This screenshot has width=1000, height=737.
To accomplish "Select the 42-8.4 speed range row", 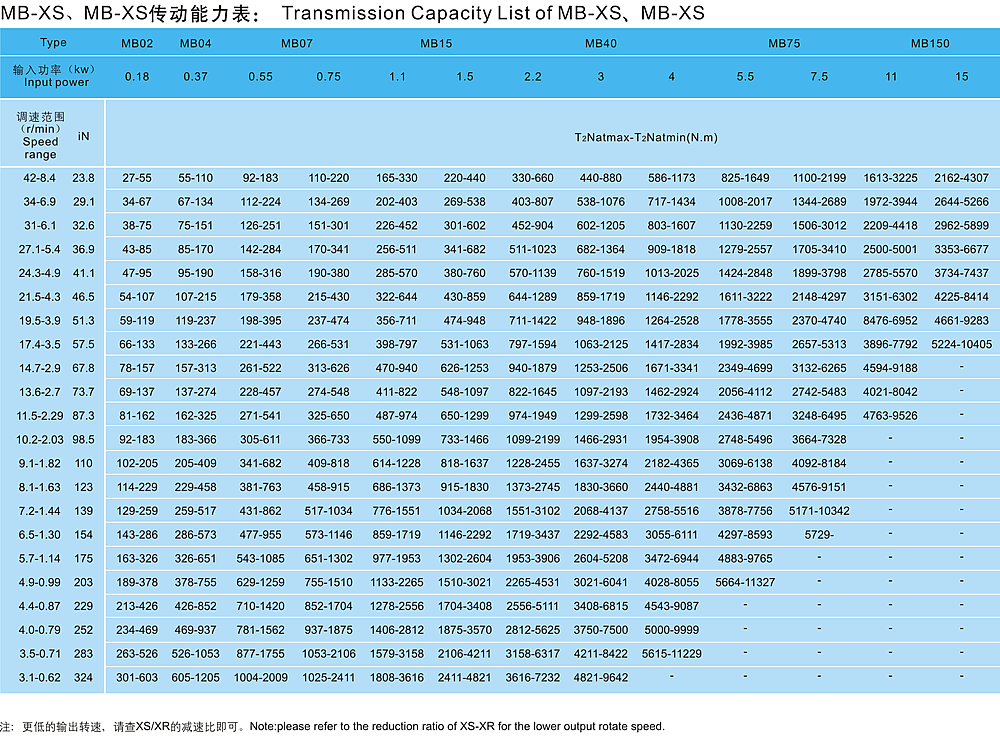I will [x=41, y=178].
